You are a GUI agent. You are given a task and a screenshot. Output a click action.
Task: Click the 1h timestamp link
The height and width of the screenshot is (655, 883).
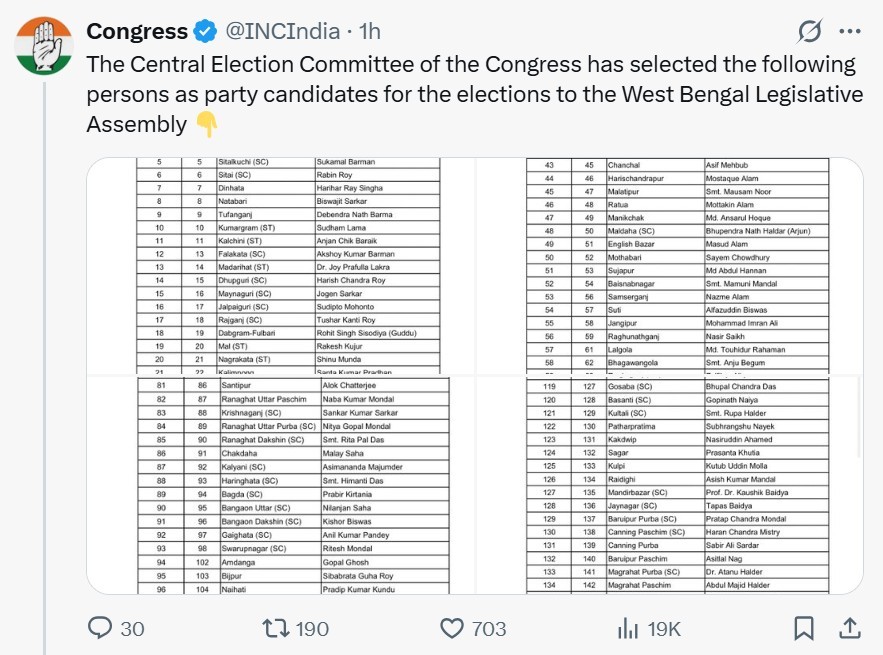click(368, 32)
